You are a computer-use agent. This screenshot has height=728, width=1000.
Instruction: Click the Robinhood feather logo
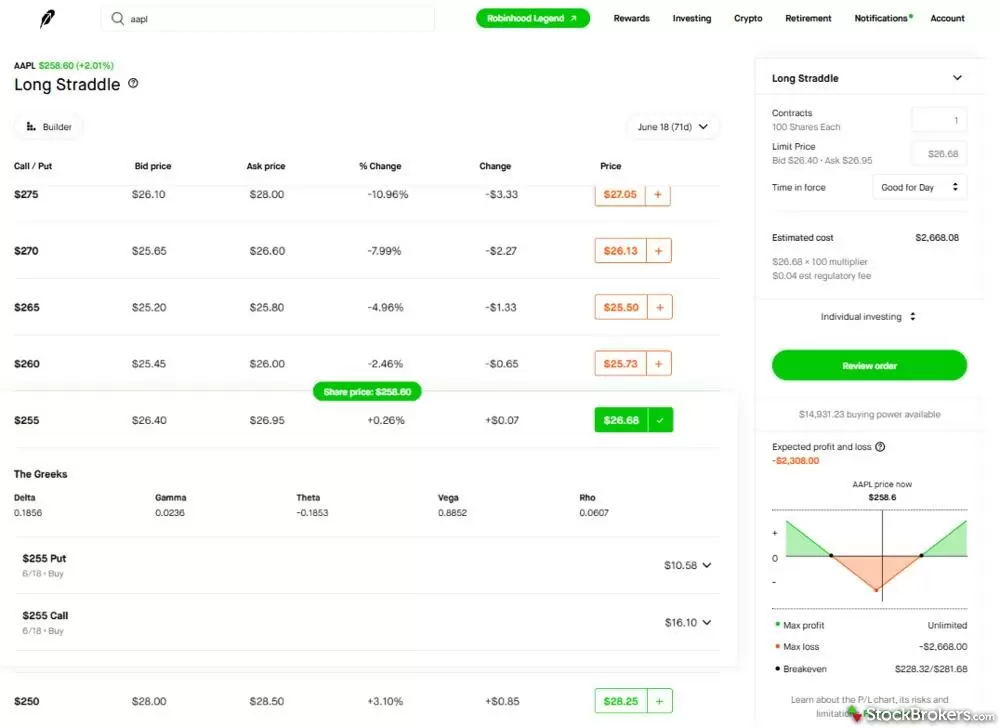point(47,18)
